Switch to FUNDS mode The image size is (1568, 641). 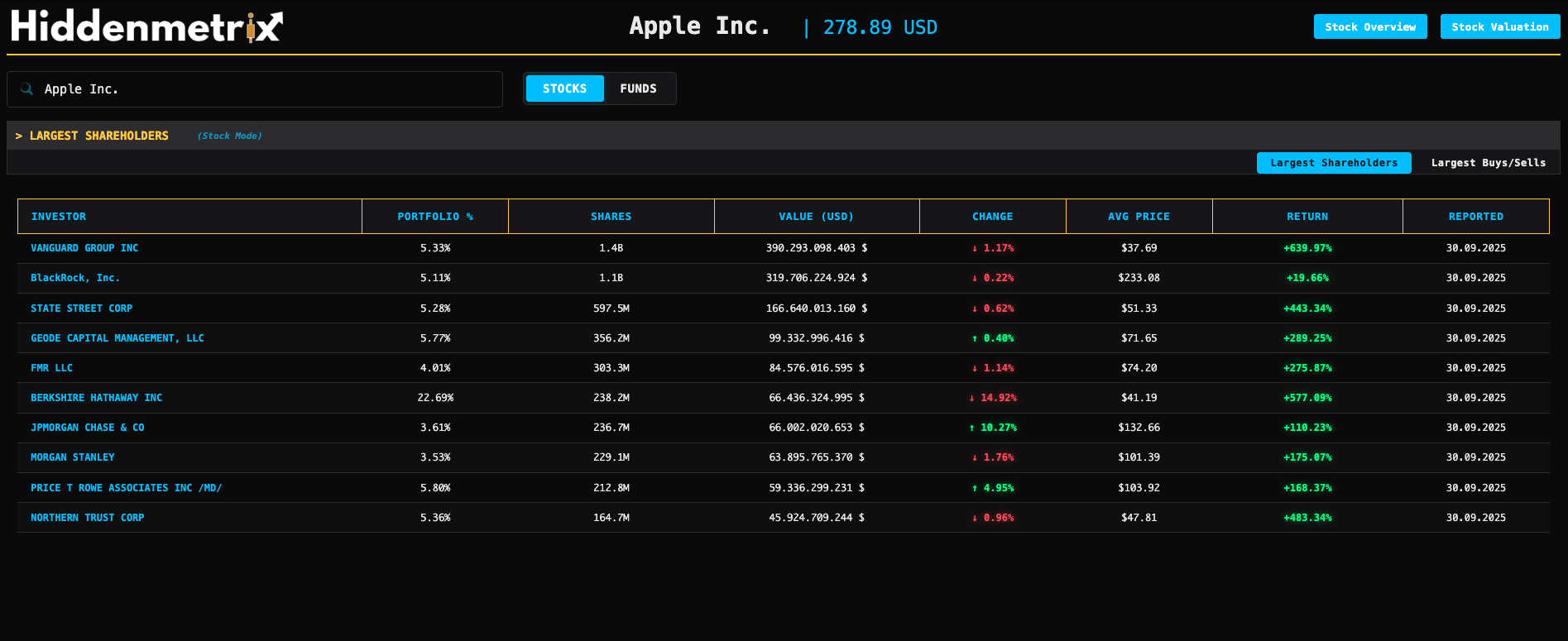click(638, 88)
